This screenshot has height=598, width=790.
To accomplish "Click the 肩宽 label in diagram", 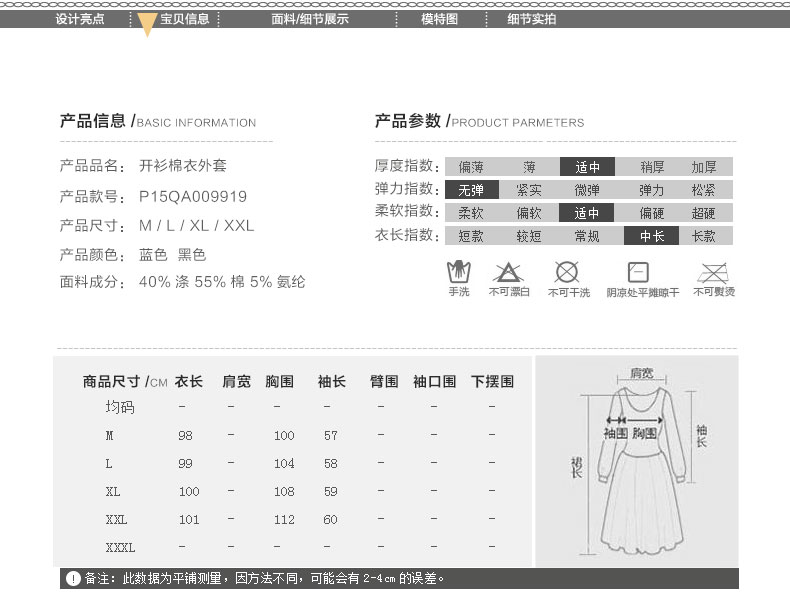I will 641,373.
